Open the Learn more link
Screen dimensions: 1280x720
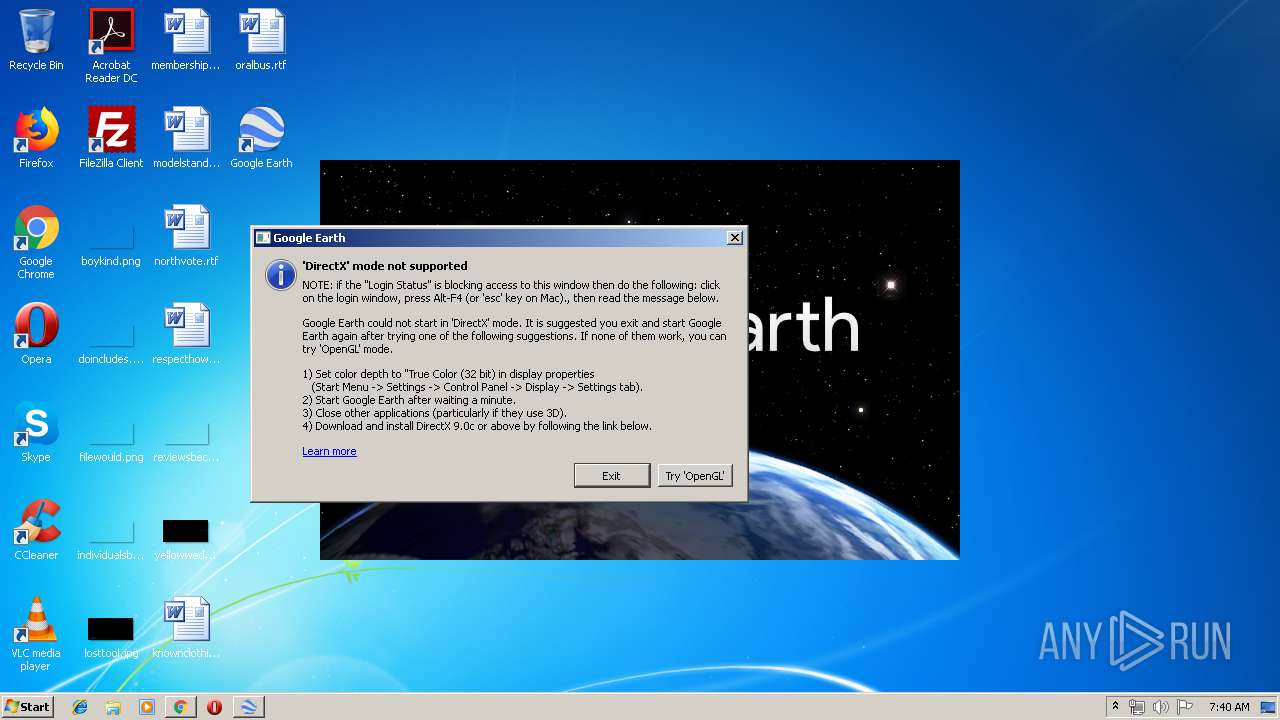(x=329, y=451)
